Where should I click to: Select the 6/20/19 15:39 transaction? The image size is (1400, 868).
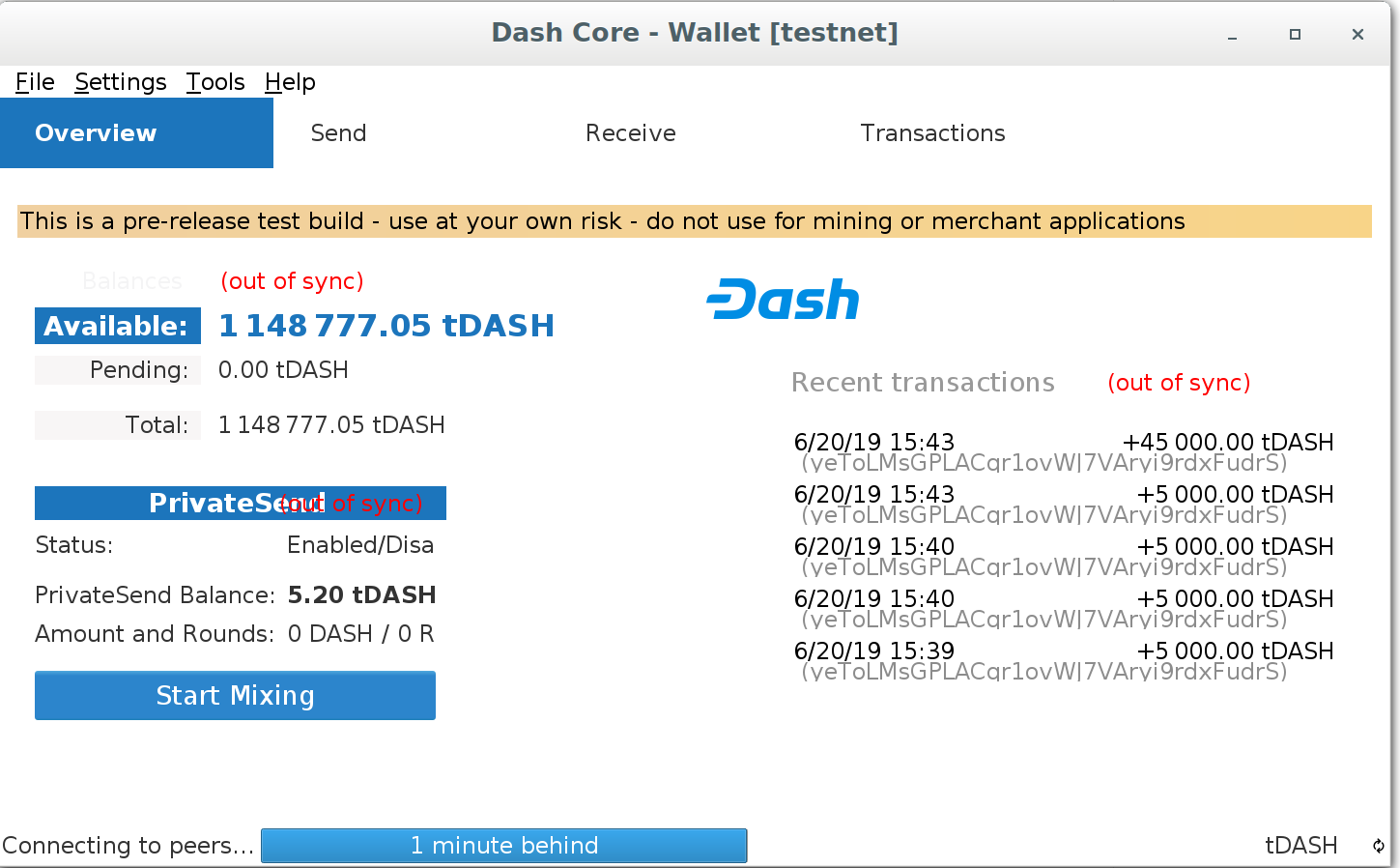(x=1063, y=661)
